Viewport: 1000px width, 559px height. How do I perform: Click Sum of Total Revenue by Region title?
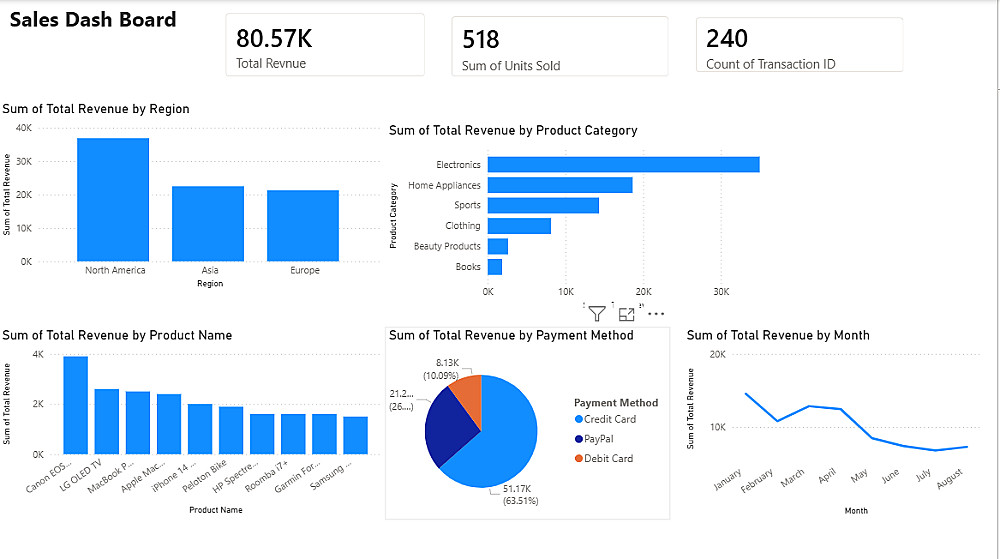click(96, 109)
